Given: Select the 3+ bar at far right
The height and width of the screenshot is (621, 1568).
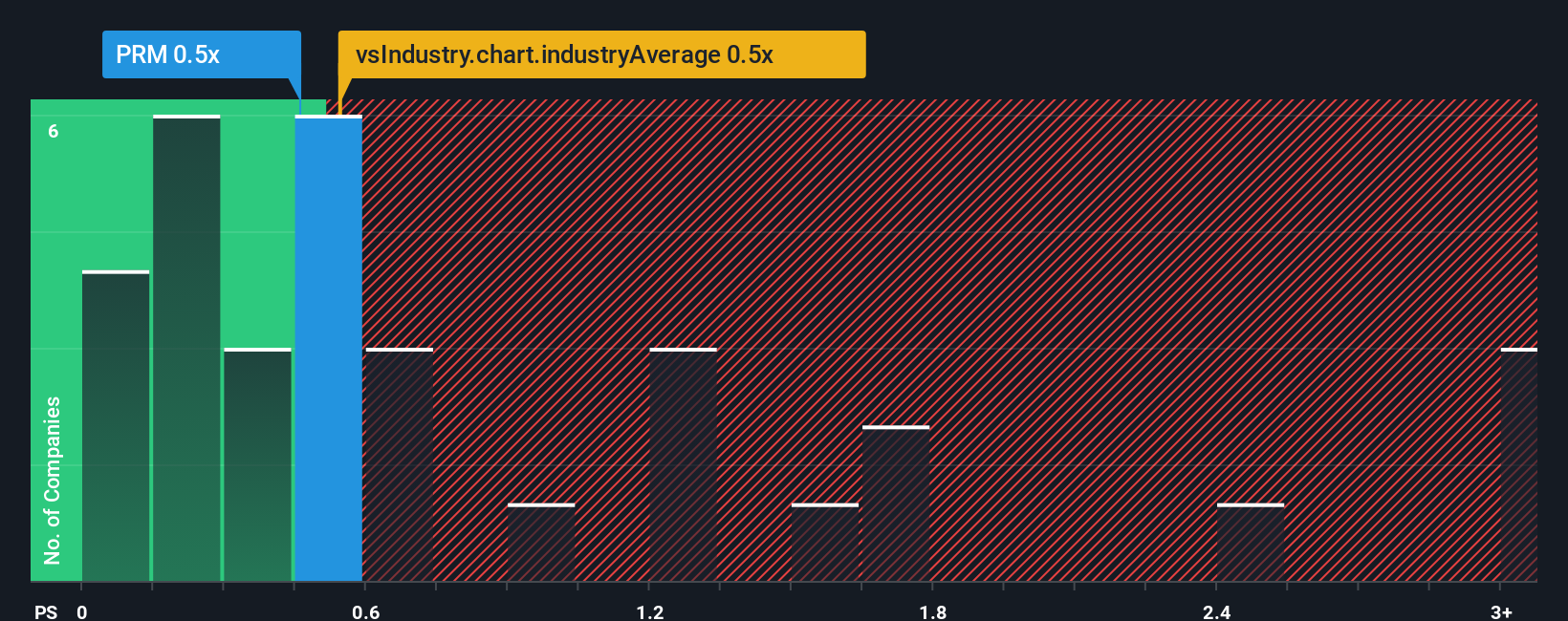Looking at the screenshot, I should pos(1519,465).
